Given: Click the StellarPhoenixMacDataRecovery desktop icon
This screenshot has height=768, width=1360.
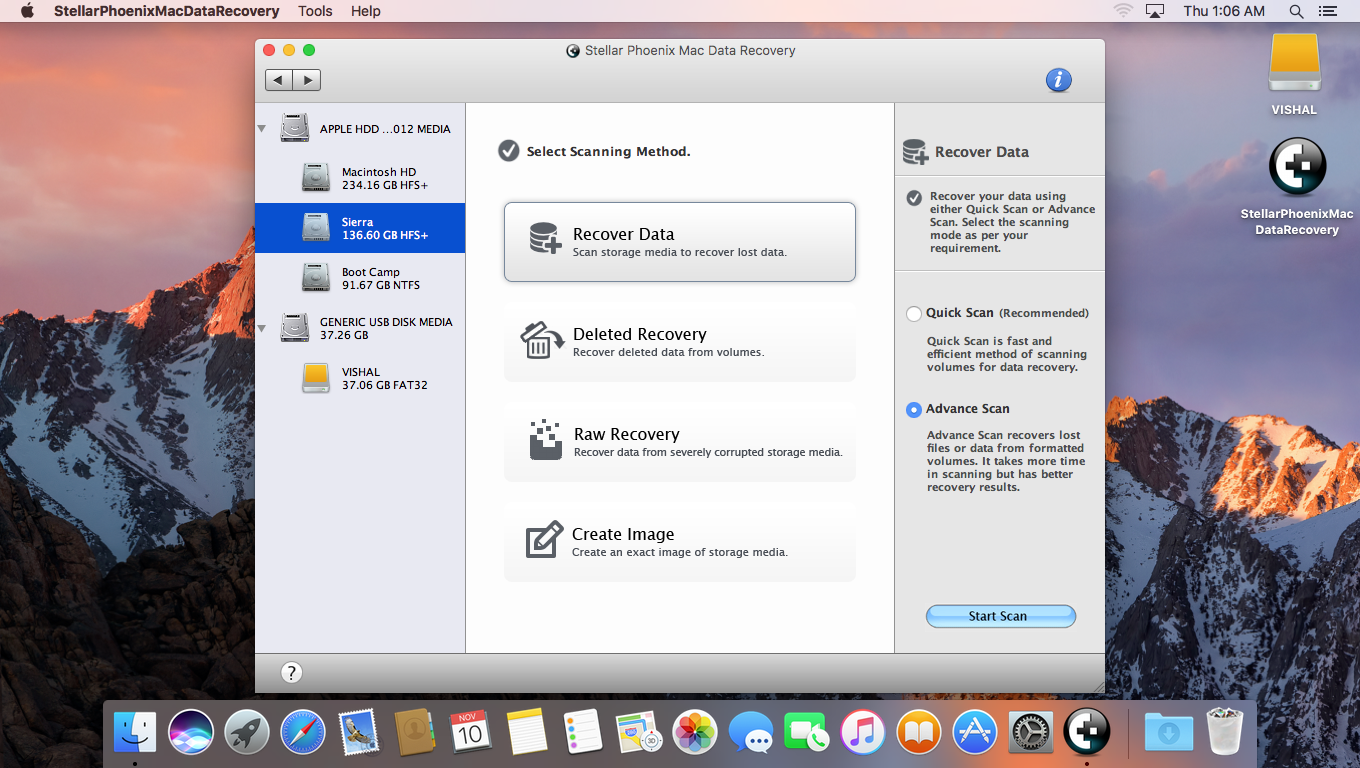Looking at the screenshot, I should pyautogui.click(x=1297, y=166).
